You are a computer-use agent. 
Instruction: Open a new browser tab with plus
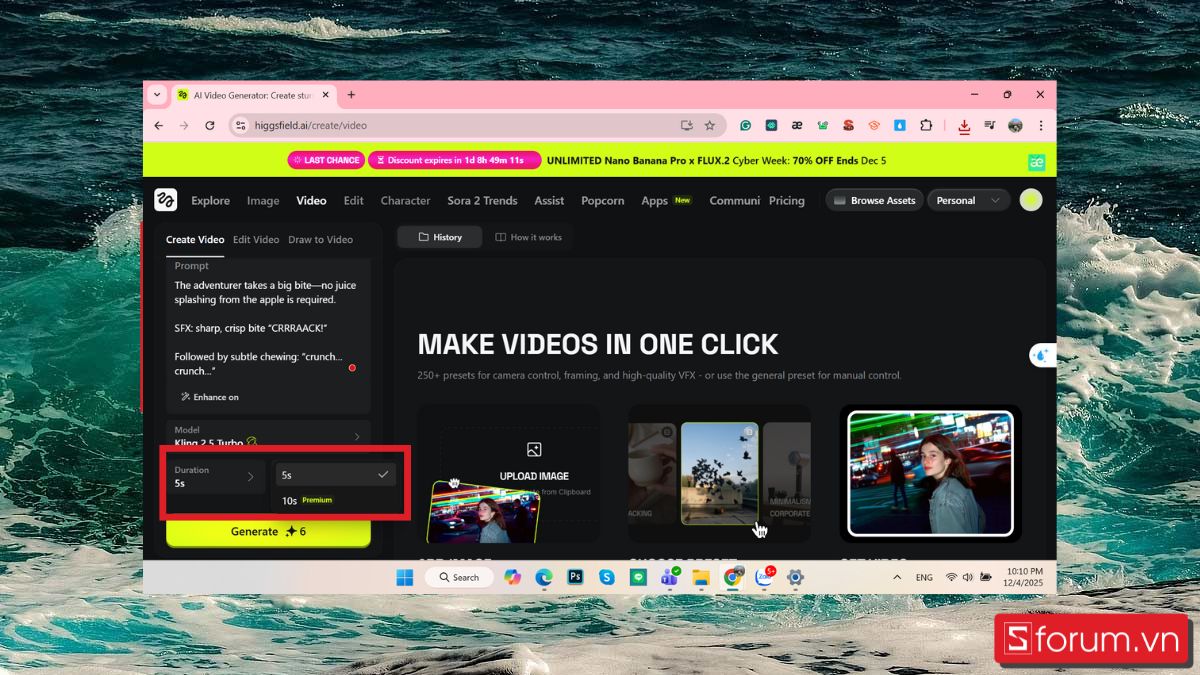(351, 95)
